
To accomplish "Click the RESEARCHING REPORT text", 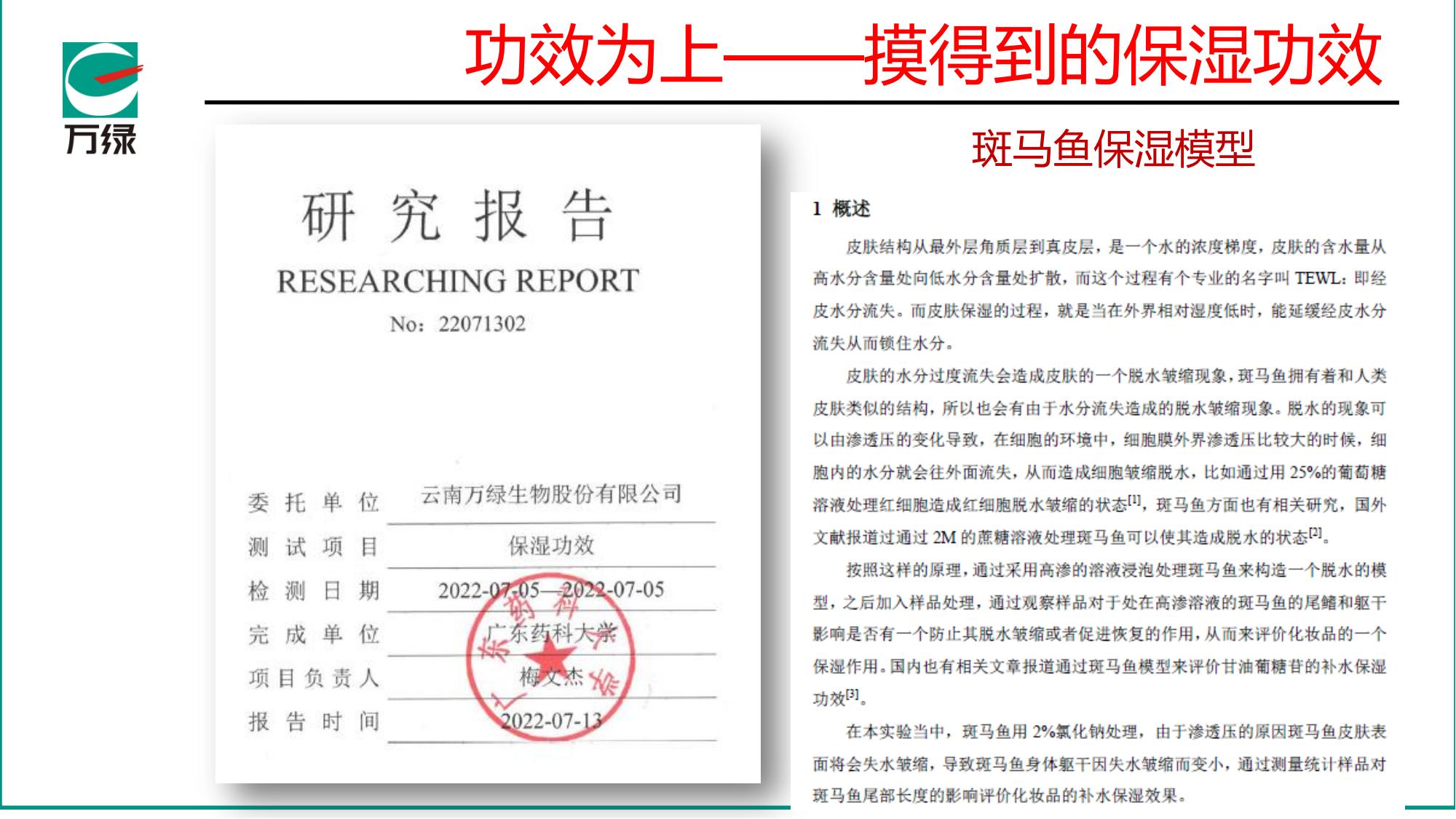I will pyautogui.click(x=458, y=281).
